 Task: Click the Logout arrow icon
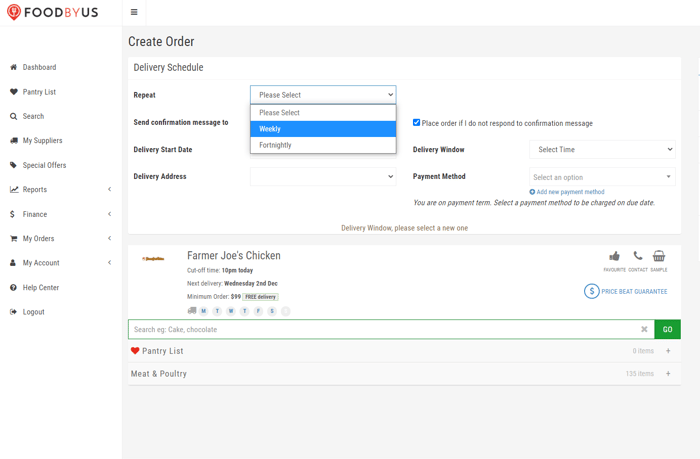coord(13,312)
